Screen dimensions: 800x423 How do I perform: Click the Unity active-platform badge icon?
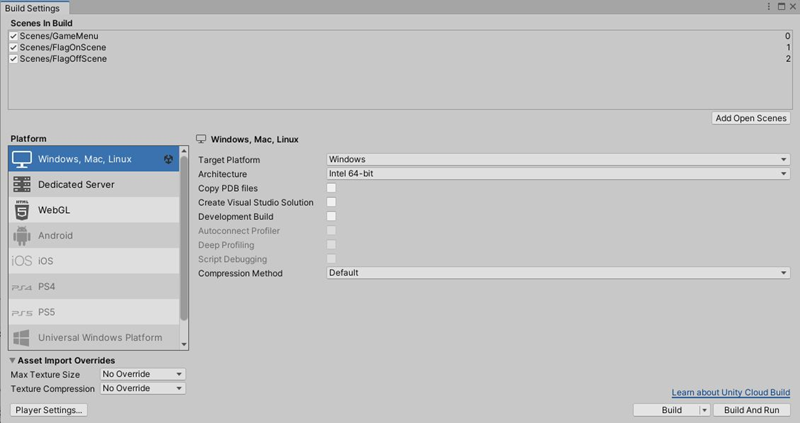pos(168,159)
